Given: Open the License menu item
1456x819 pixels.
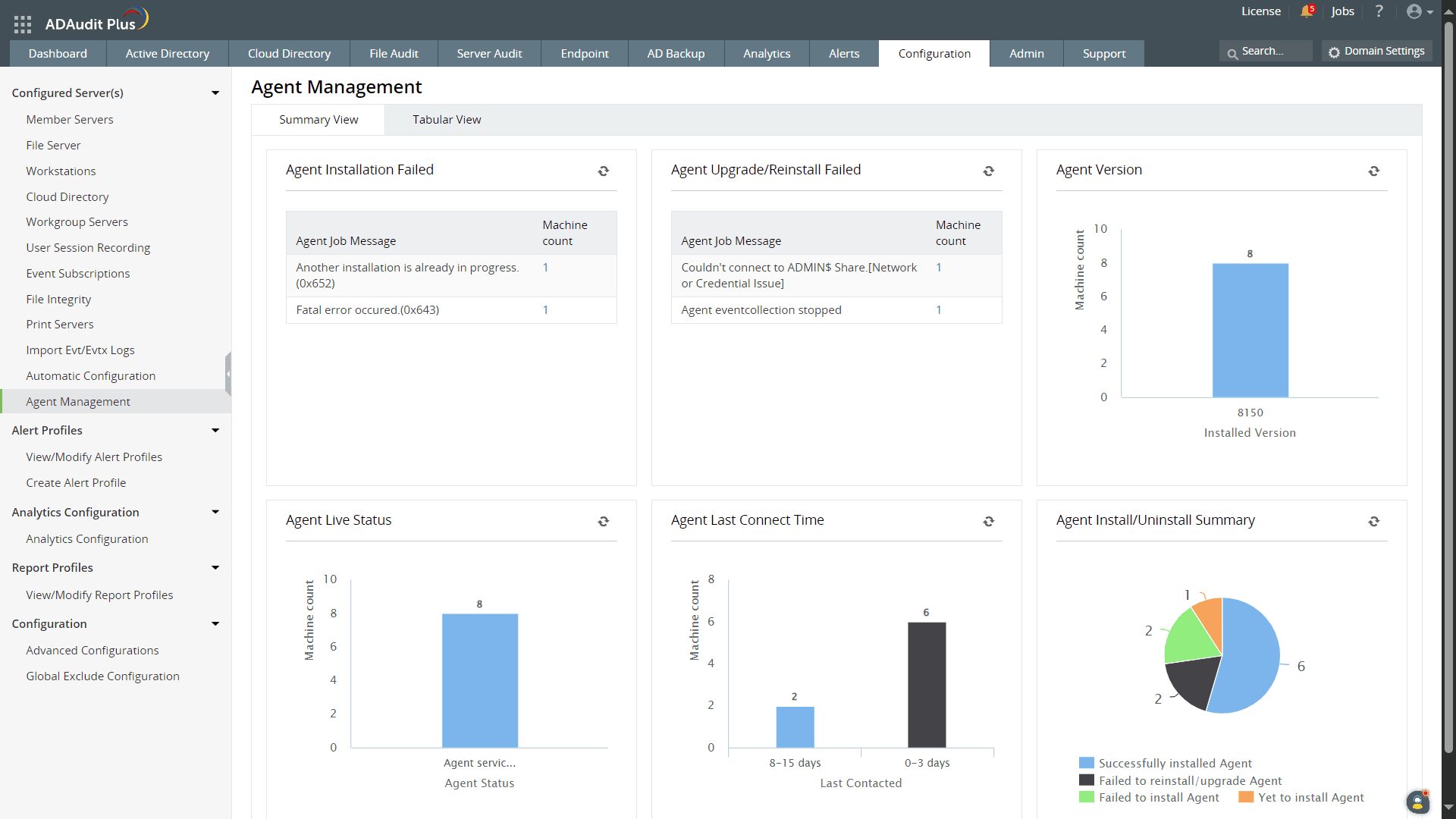Looking at the screenshot, I should point(1260,11).
